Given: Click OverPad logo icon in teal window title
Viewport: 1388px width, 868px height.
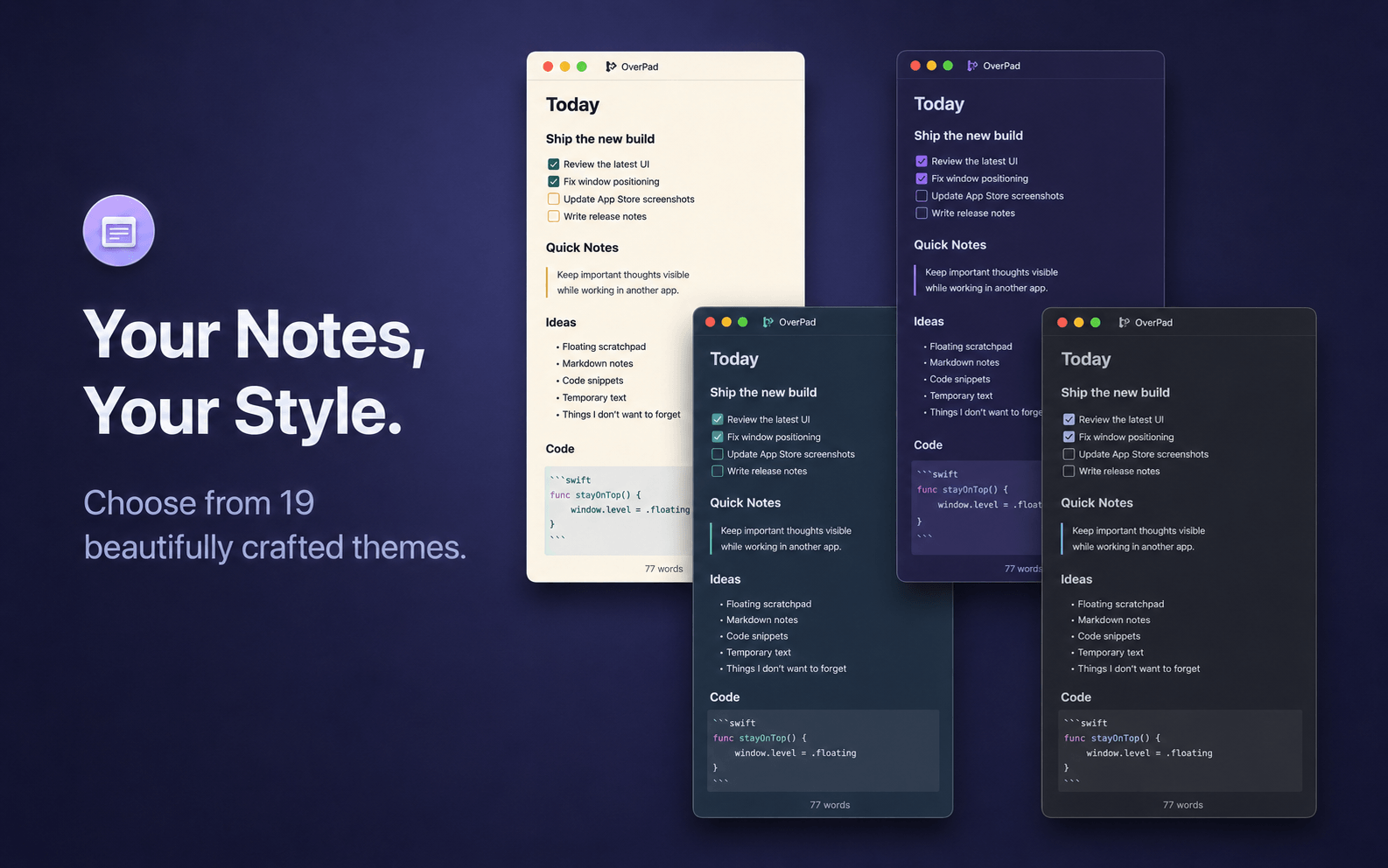Looking at the screenshot, I should [x=768, y=322].
